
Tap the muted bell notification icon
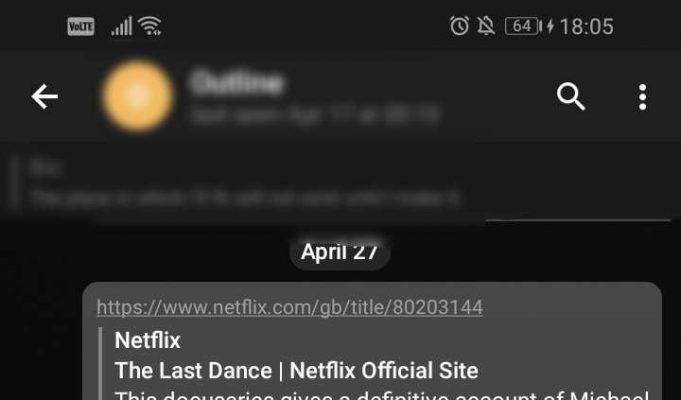[x=486, y=26]
